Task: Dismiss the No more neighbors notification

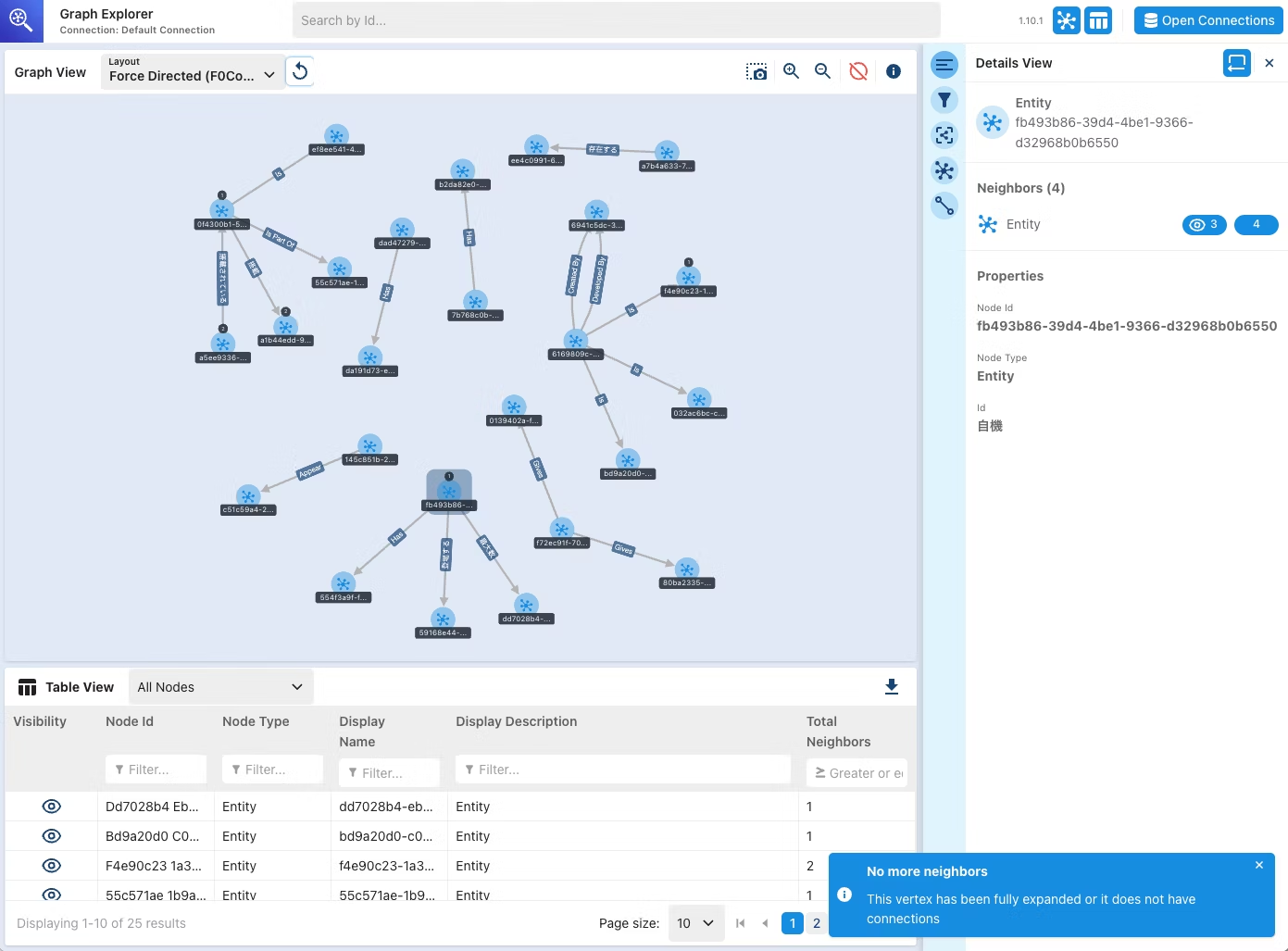Action: [1259, 865]
